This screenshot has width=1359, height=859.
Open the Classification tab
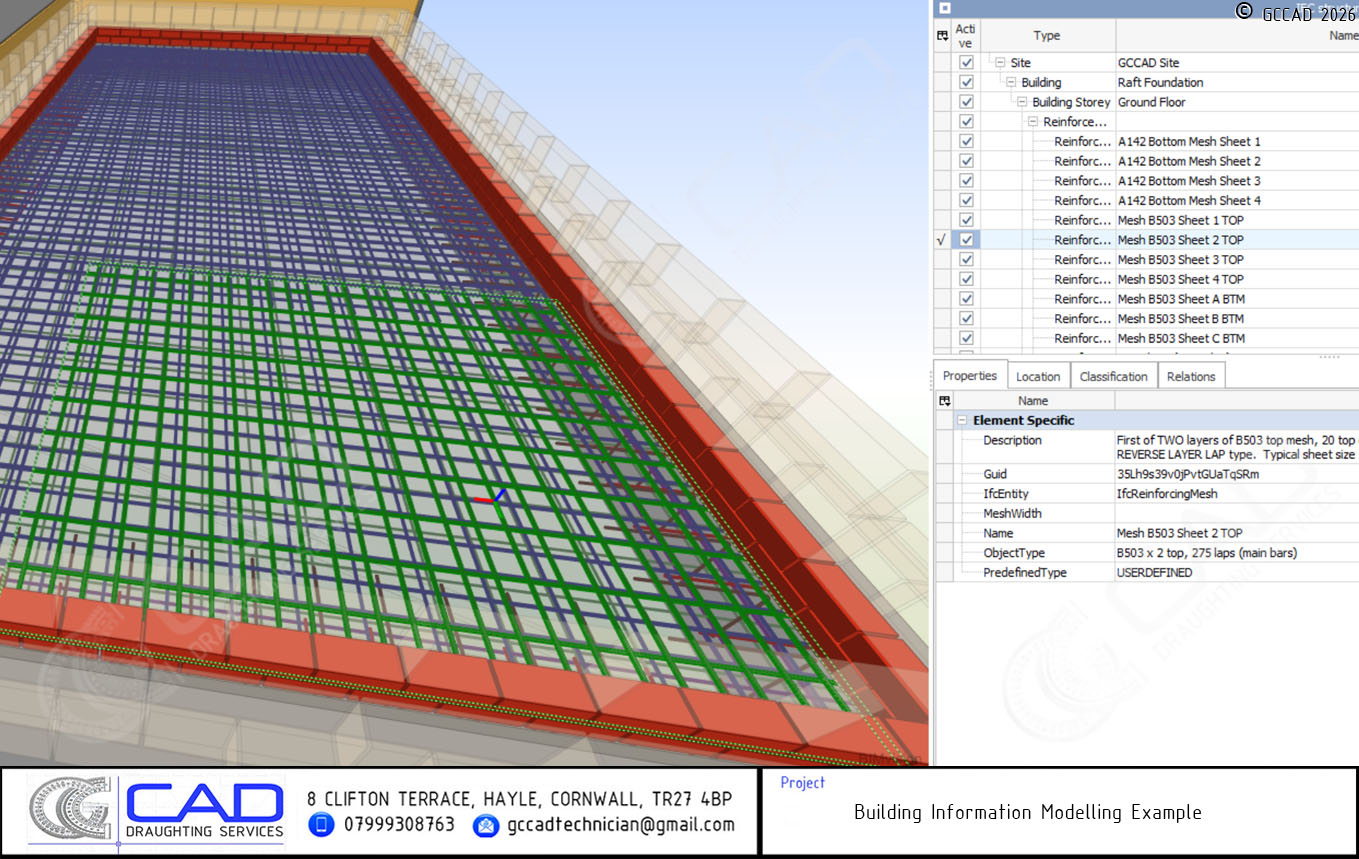pyautogui.click(x=1113, y=377)
